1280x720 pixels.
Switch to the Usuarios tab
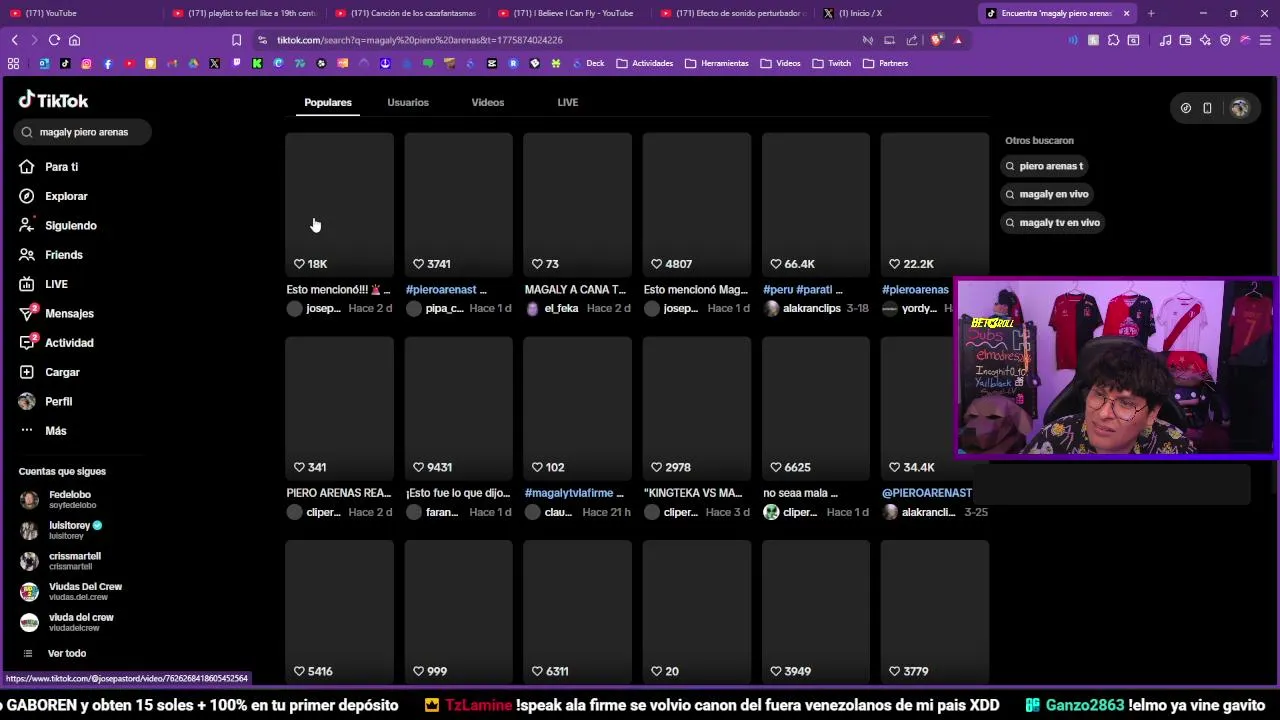408,102
